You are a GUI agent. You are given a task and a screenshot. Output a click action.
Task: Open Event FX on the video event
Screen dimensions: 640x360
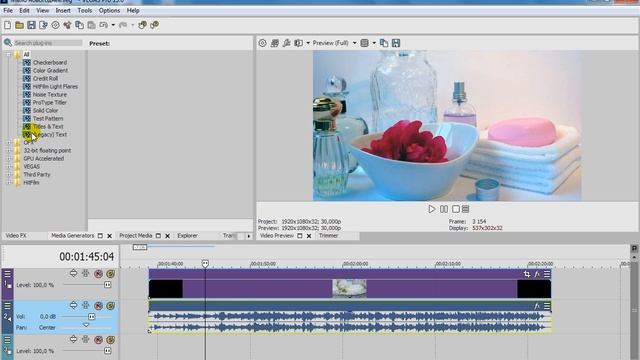click(x=537, y=274)
